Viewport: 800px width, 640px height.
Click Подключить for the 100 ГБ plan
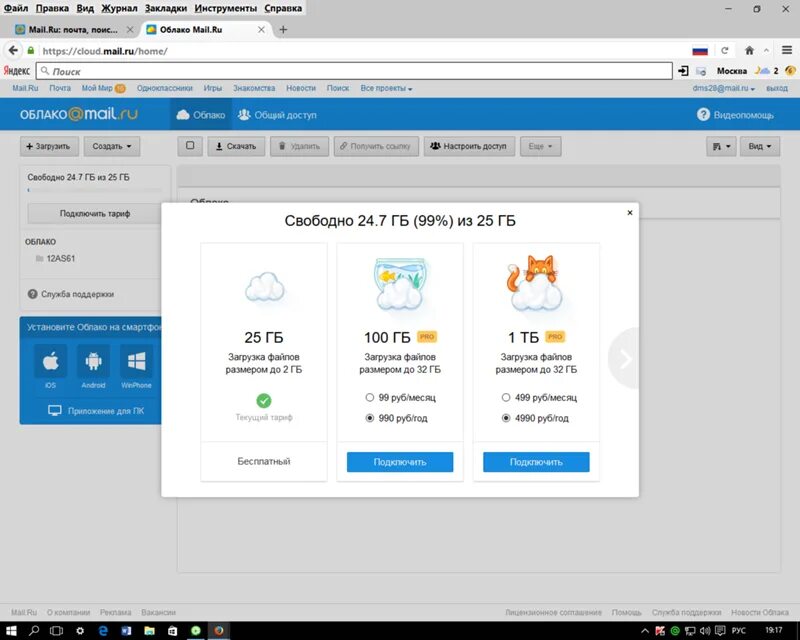[x=400, y=462]
